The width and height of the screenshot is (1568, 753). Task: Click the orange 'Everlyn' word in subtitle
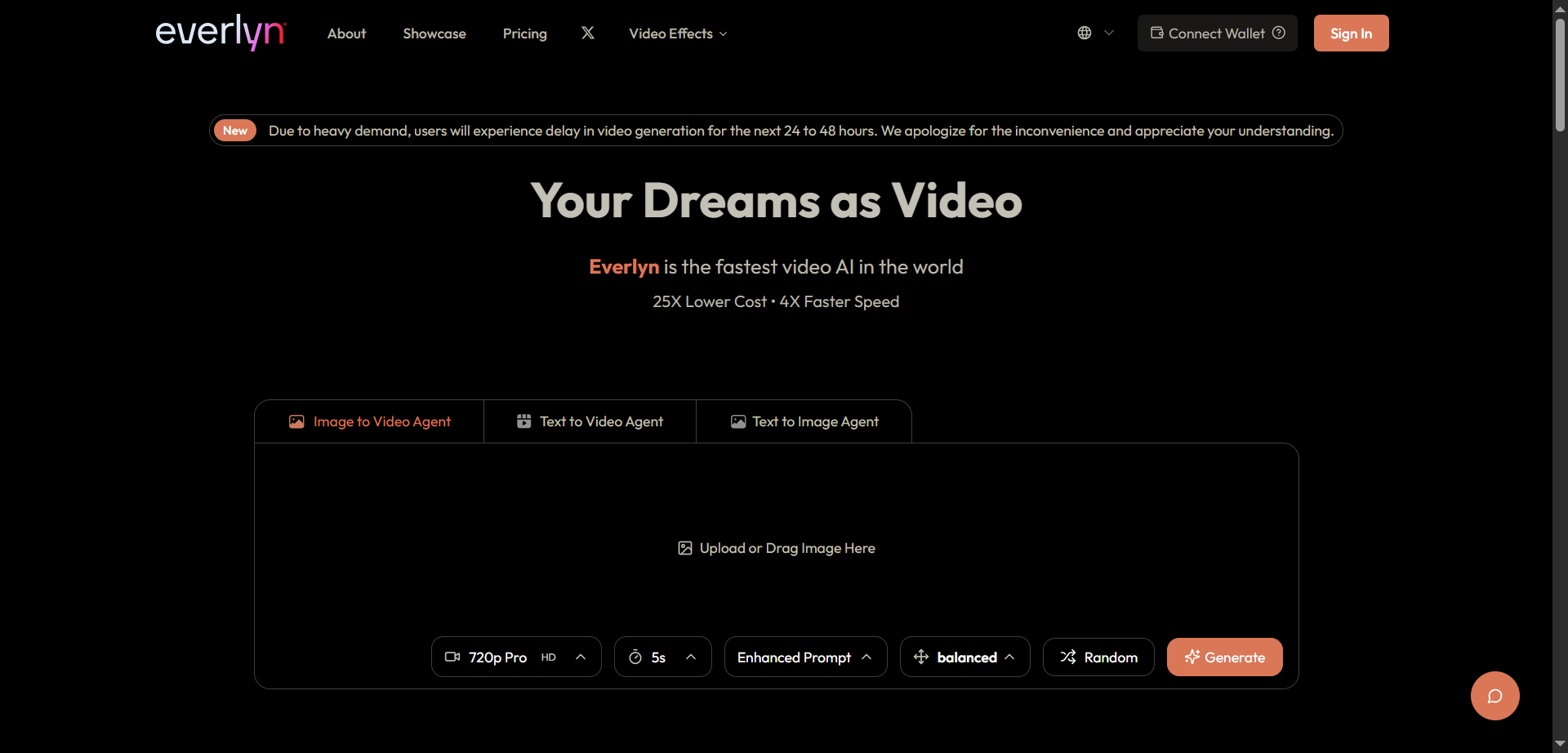click(624, 267)
